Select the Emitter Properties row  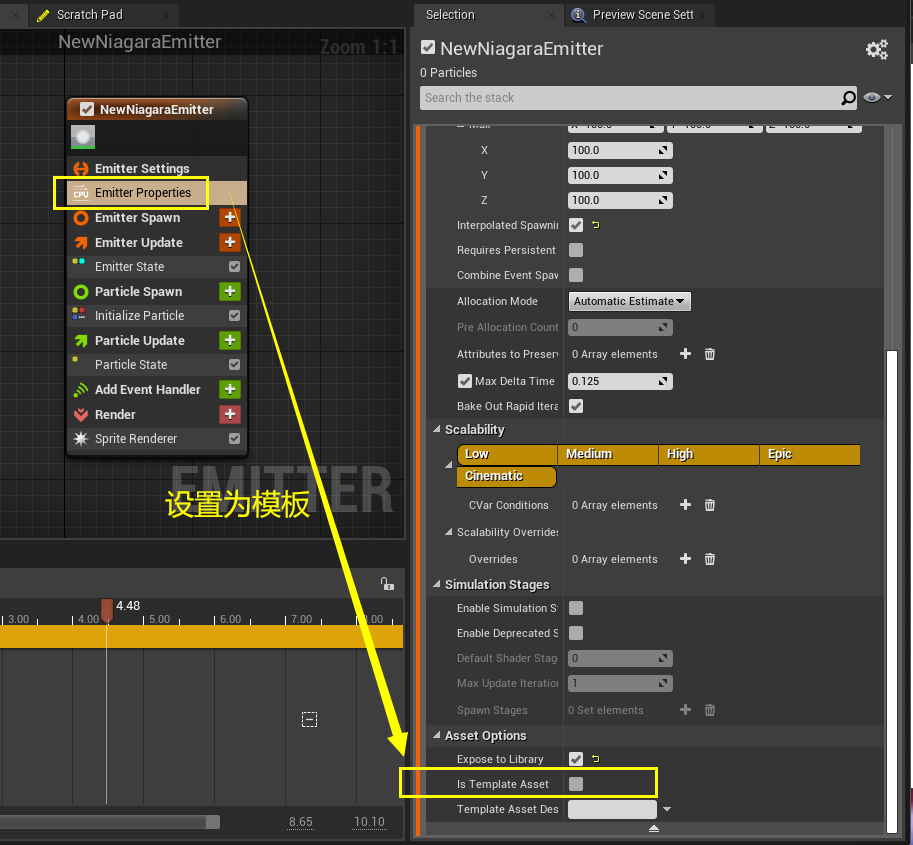coord(157,193)
